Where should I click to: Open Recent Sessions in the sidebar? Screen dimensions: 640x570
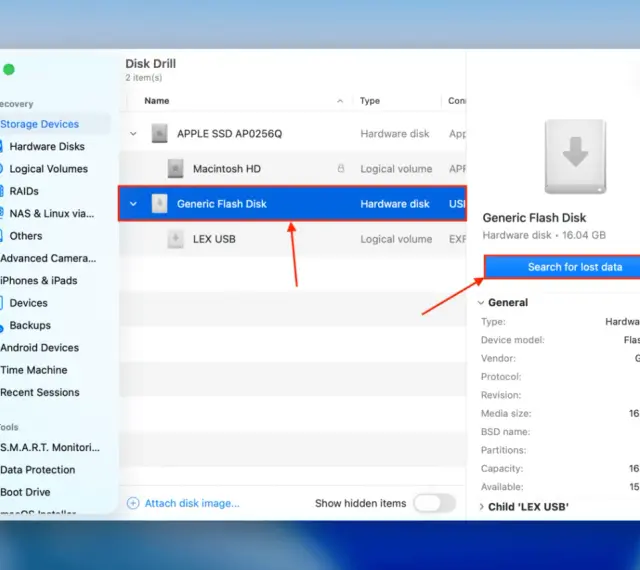[x=40, y=392]
